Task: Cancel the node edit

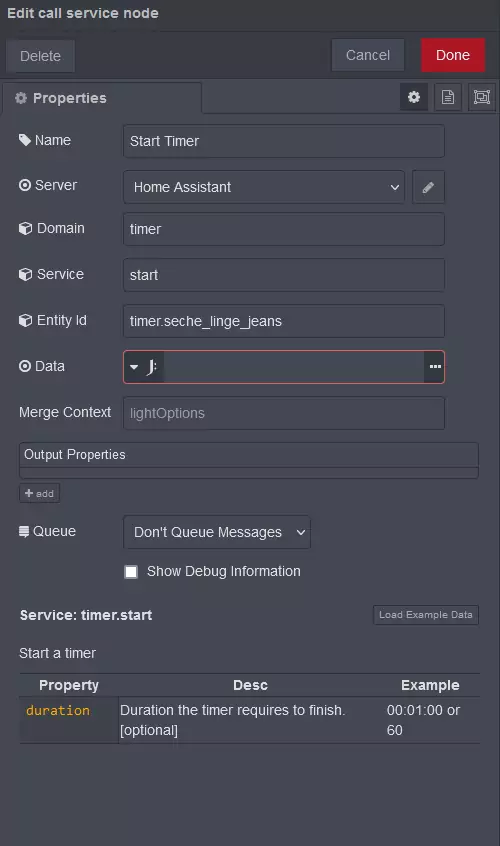Action: (368, 55)
